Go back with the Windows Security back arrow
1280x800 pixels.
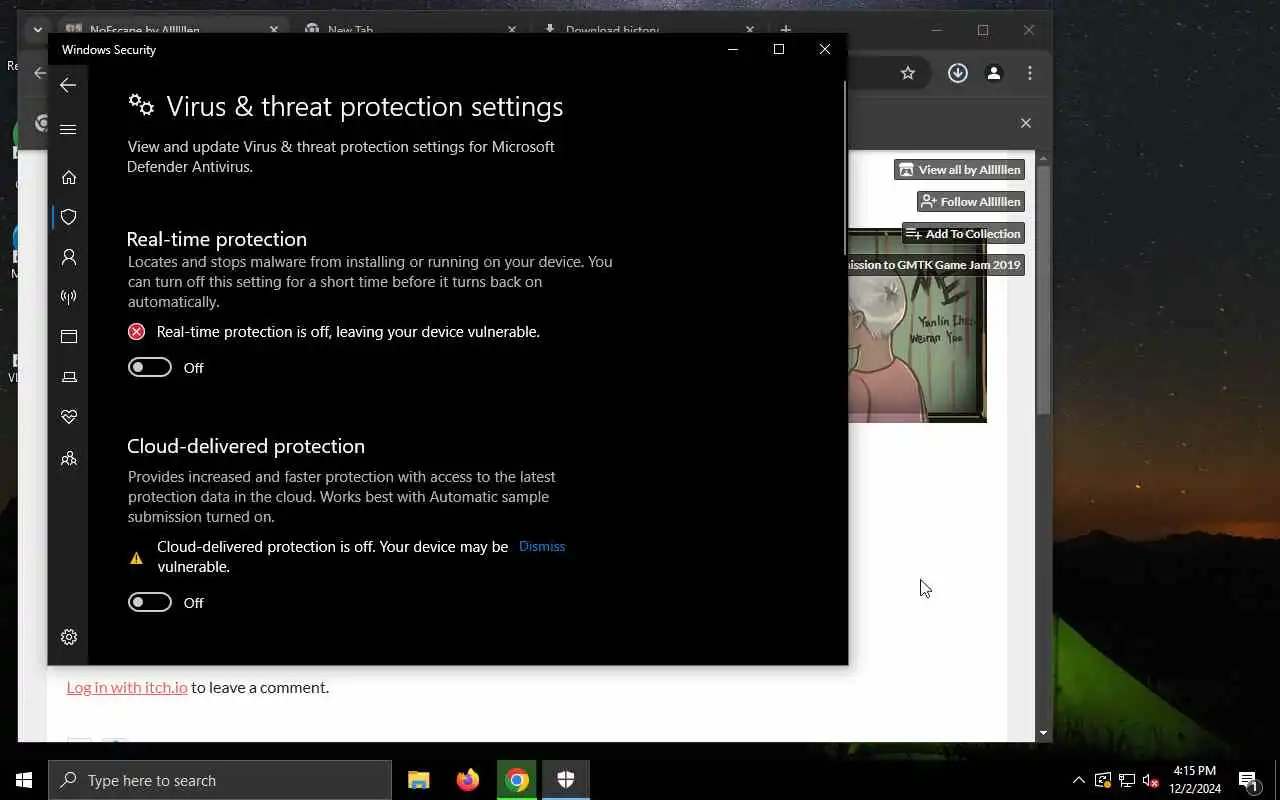(x=68, y=85)
